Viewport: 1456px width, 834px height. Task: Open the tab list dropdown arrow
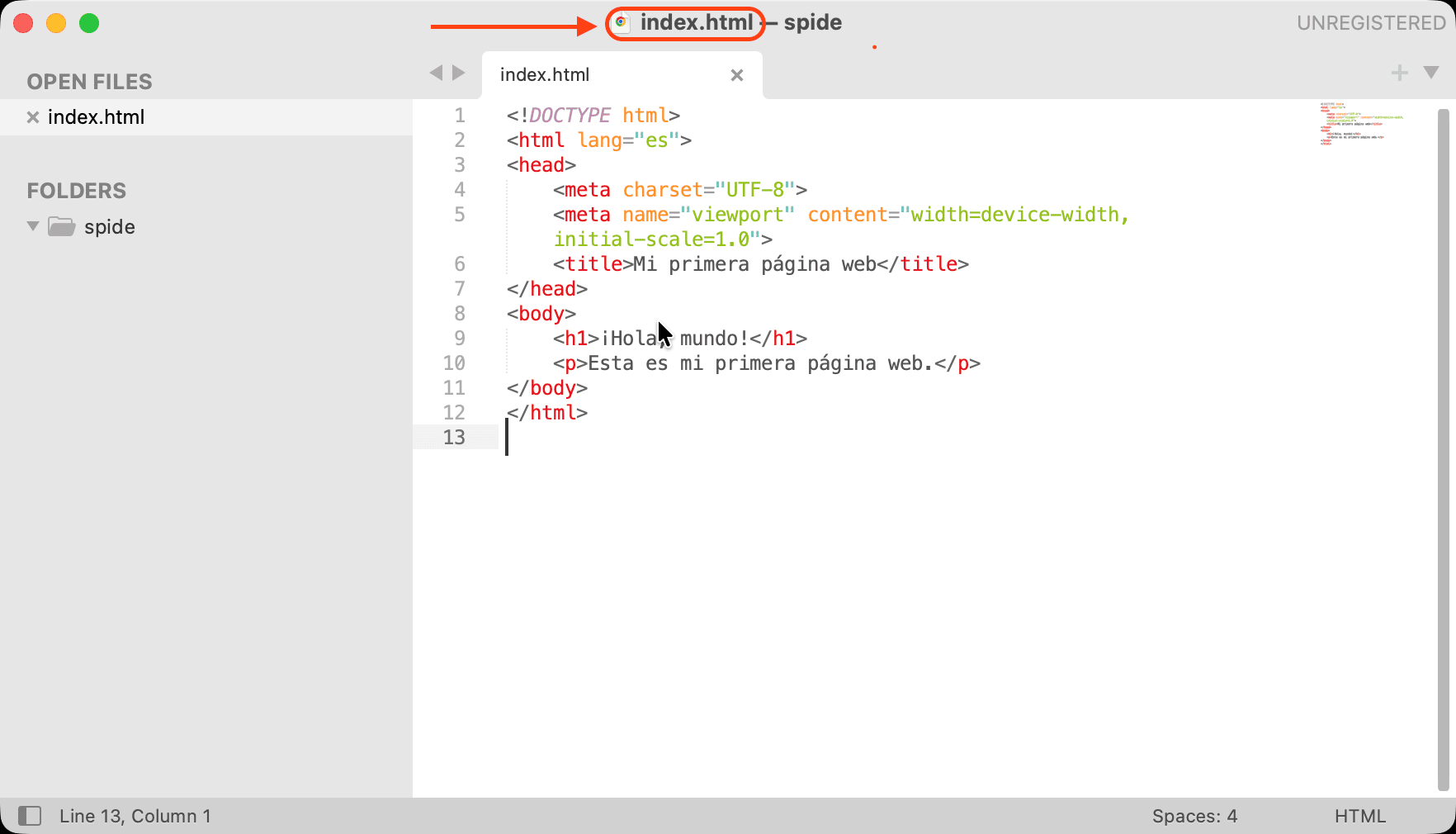click(x=1431, y=73)
